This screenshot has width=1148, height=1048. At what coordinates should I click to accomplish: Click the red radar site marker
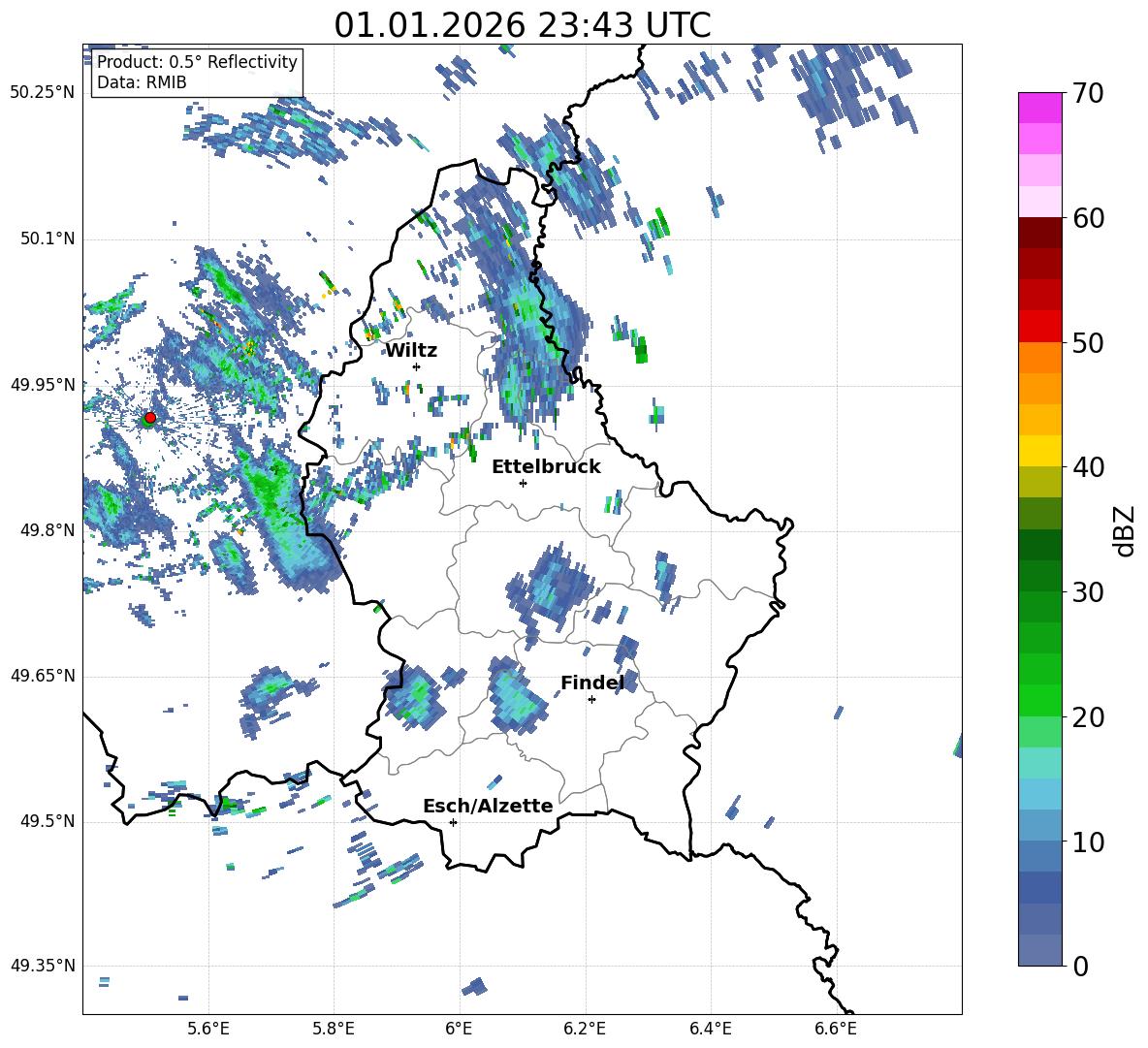[x=150, y=418]
